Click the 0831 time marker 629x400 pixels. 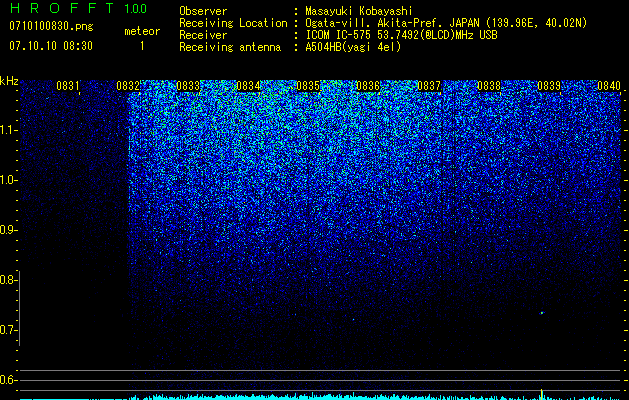[x=68, y=86]
